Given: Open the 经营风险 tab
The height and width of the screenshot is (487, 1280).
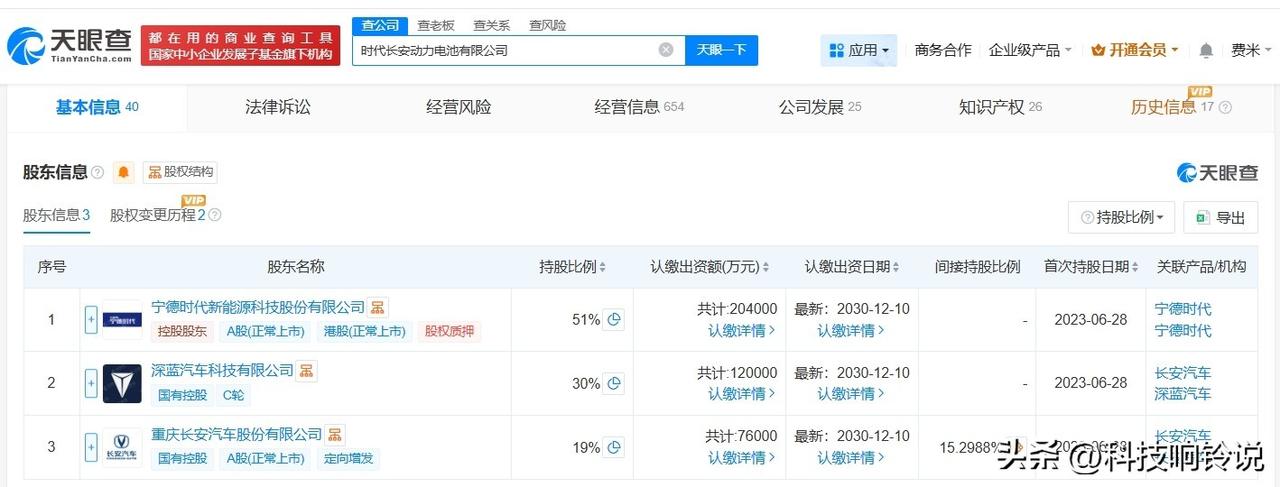Looking at the screenshot, I should (458, 107).
